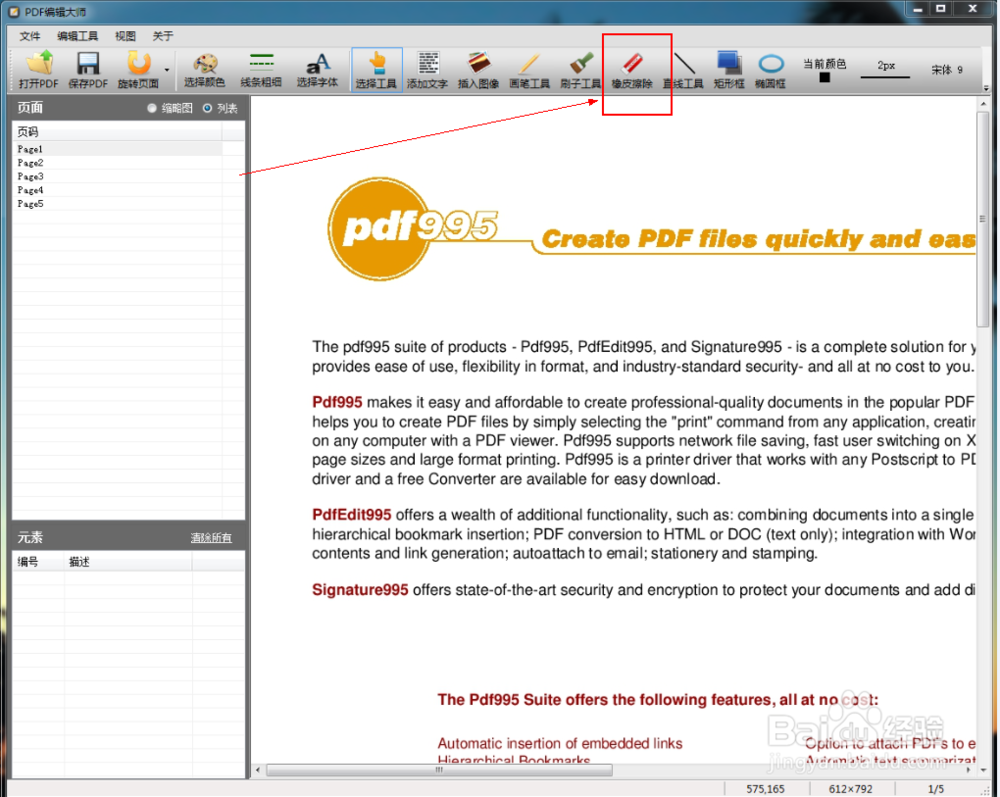Choose line thickness via 线条粗细
This screenshot has height=797, width=1000.
tap(261, 69)
